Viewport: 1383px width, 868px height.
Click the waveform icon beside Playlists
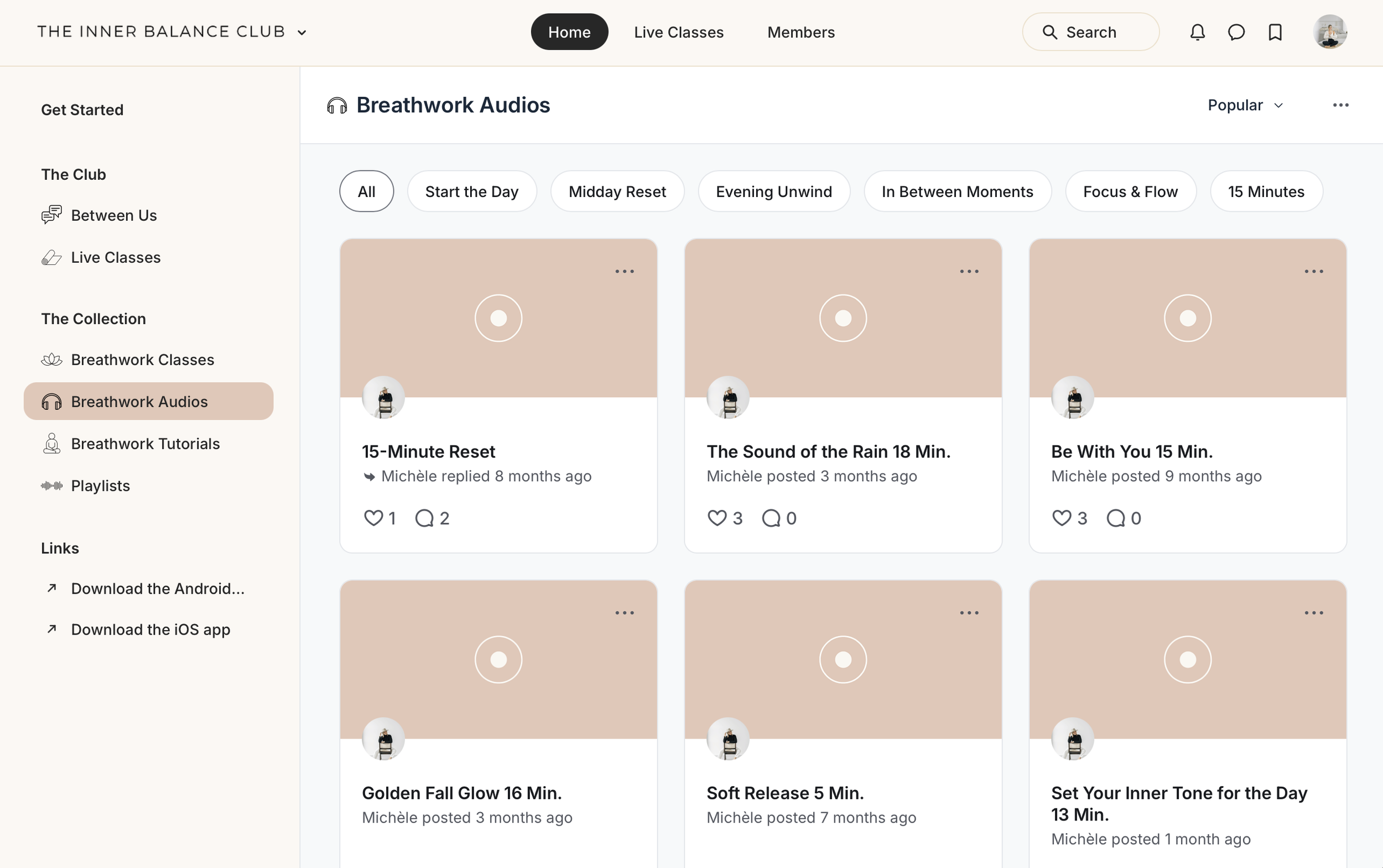point(51,485)
